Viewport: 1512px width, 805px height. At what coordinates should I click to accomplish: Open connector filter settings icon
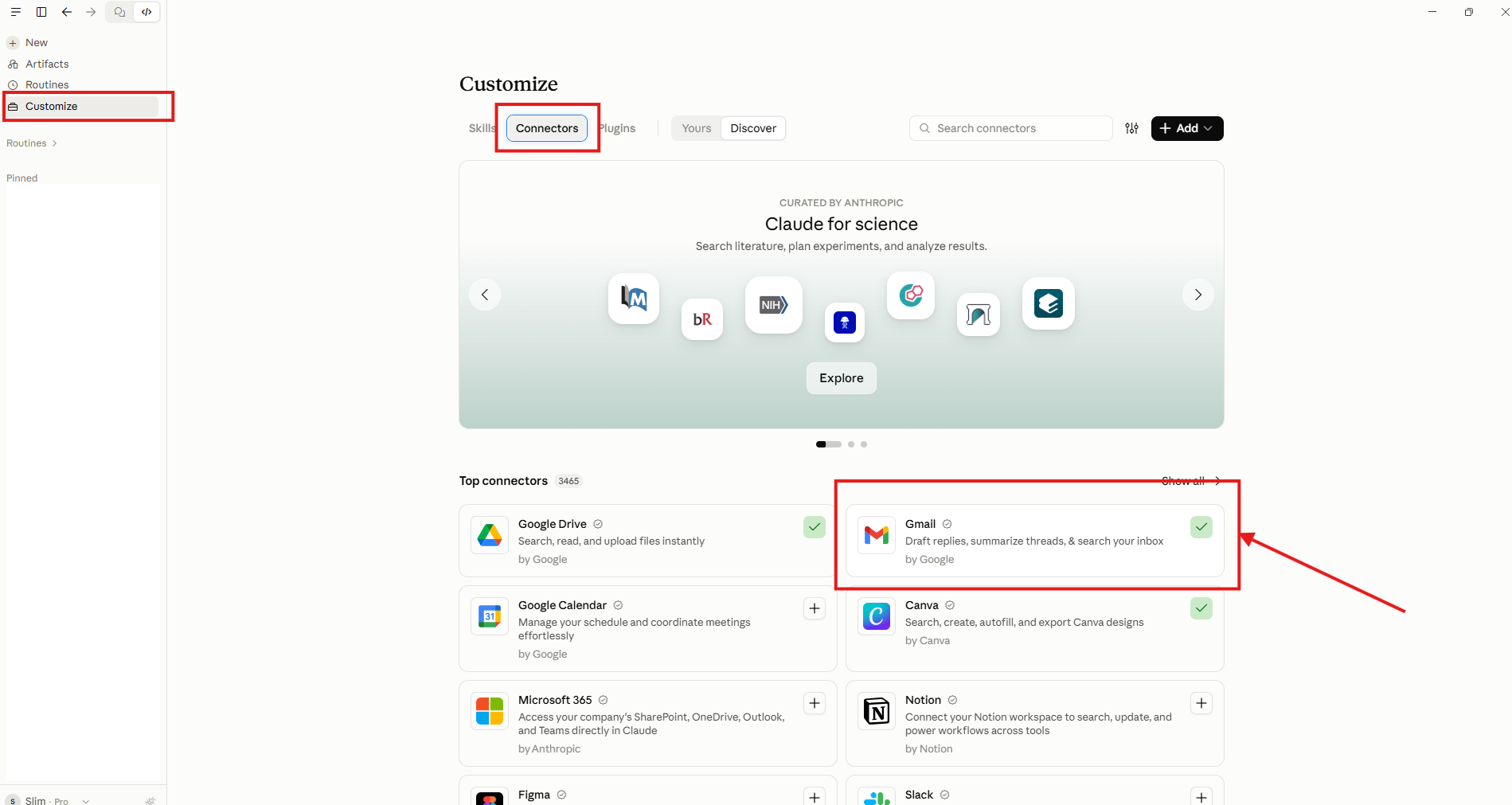(x=1131, y=128)
